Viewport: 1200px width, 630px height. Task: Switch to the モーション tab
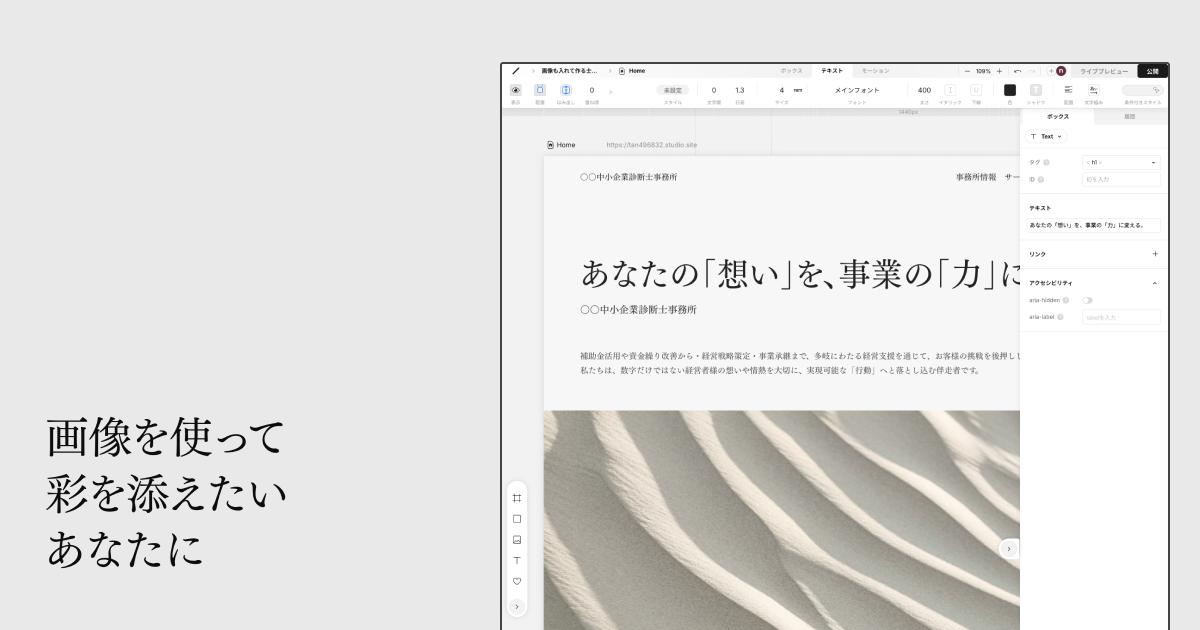tap(875, 70)
